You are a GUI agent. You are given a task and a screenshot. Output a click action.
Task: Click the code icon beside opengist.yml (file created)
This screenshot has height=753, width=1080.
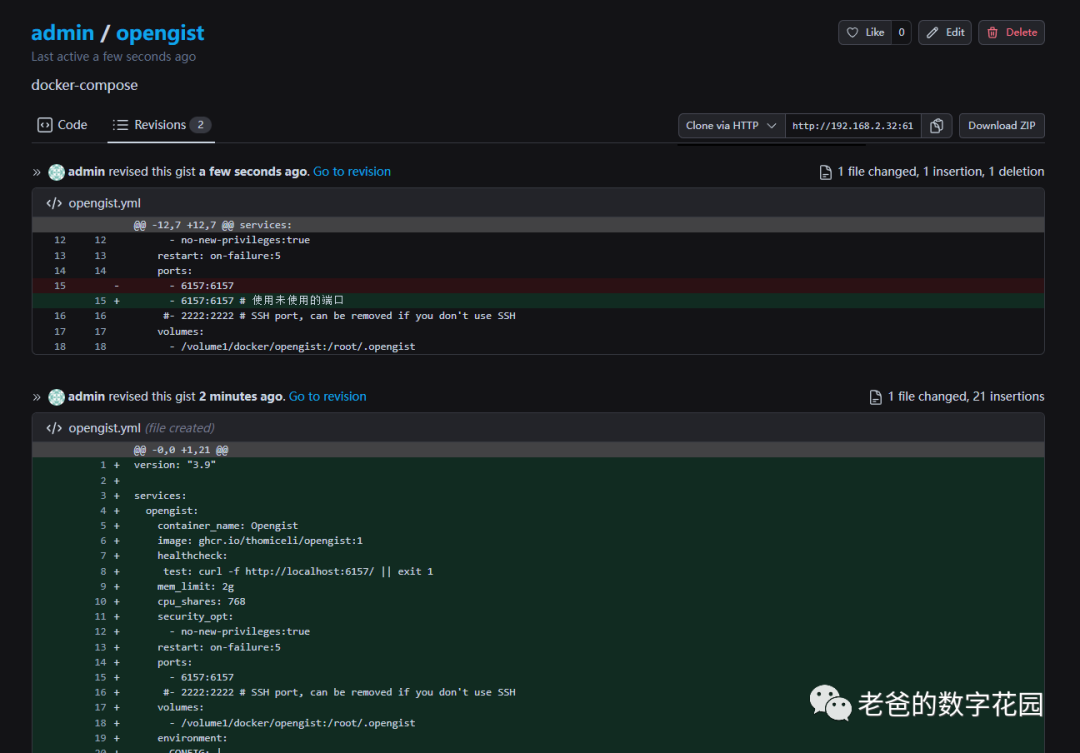(x=54, y=428)
